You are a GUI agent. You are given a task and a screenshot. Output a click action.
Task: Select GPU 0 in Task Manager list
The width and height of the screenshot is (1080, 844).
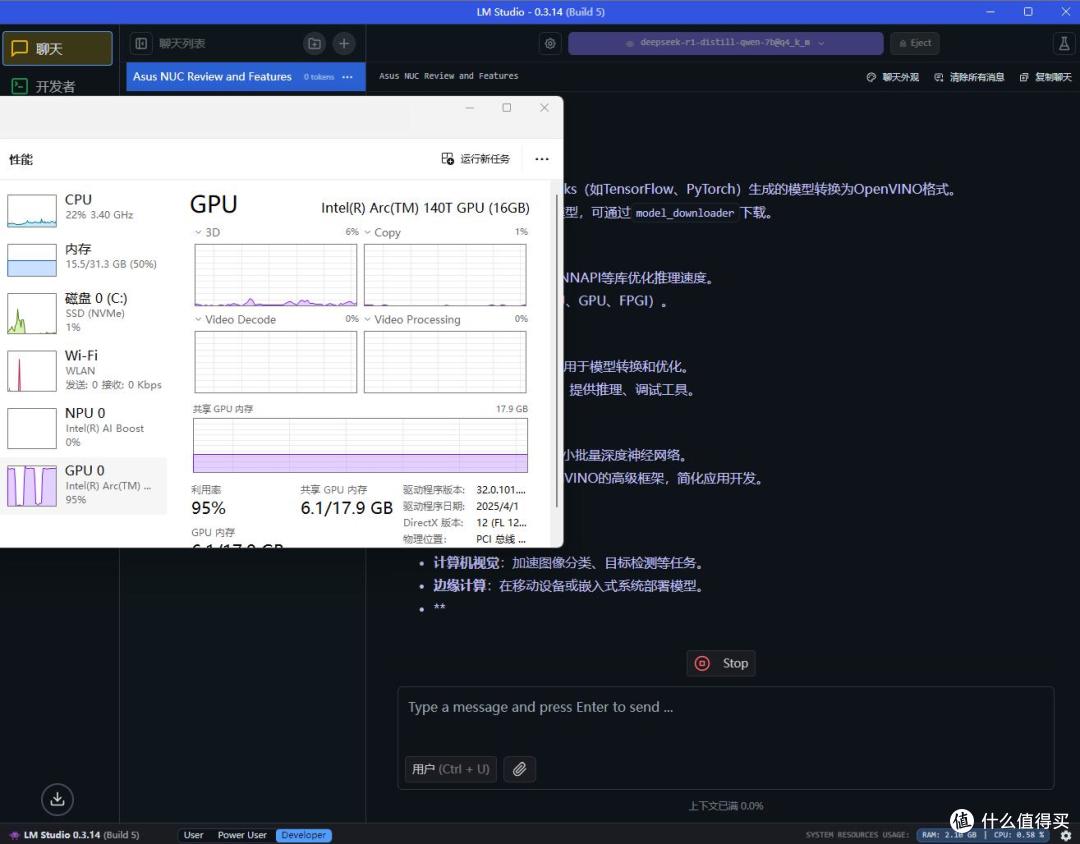[83, 486]
